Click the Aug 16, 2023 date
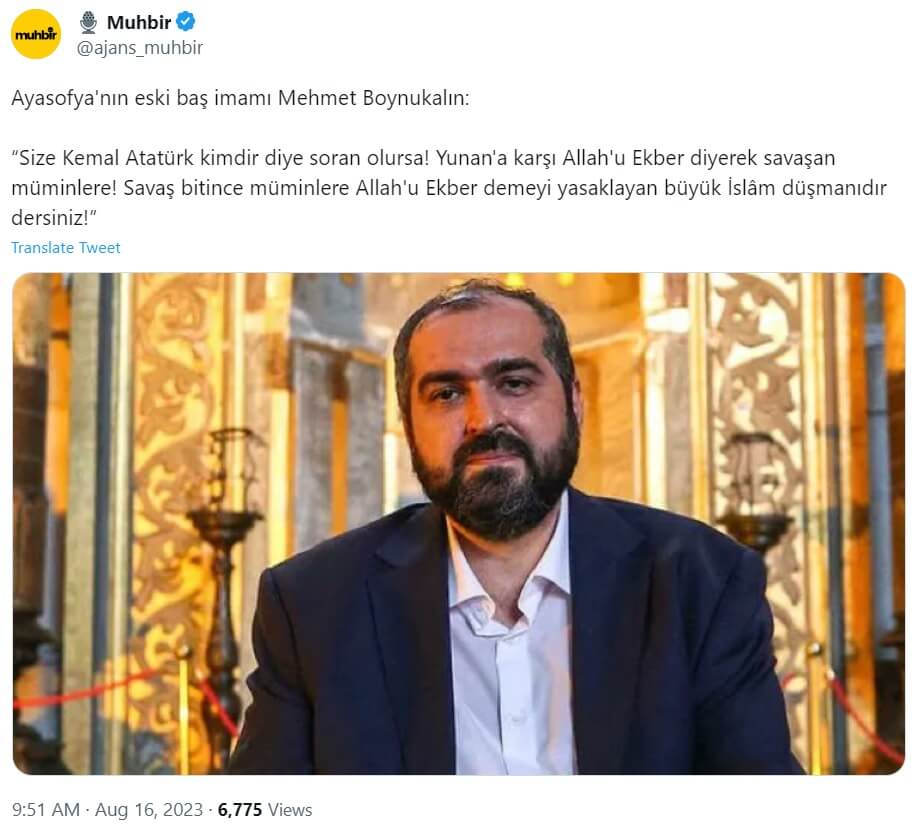This screenshot has width=916, height=834. (149, 810)
